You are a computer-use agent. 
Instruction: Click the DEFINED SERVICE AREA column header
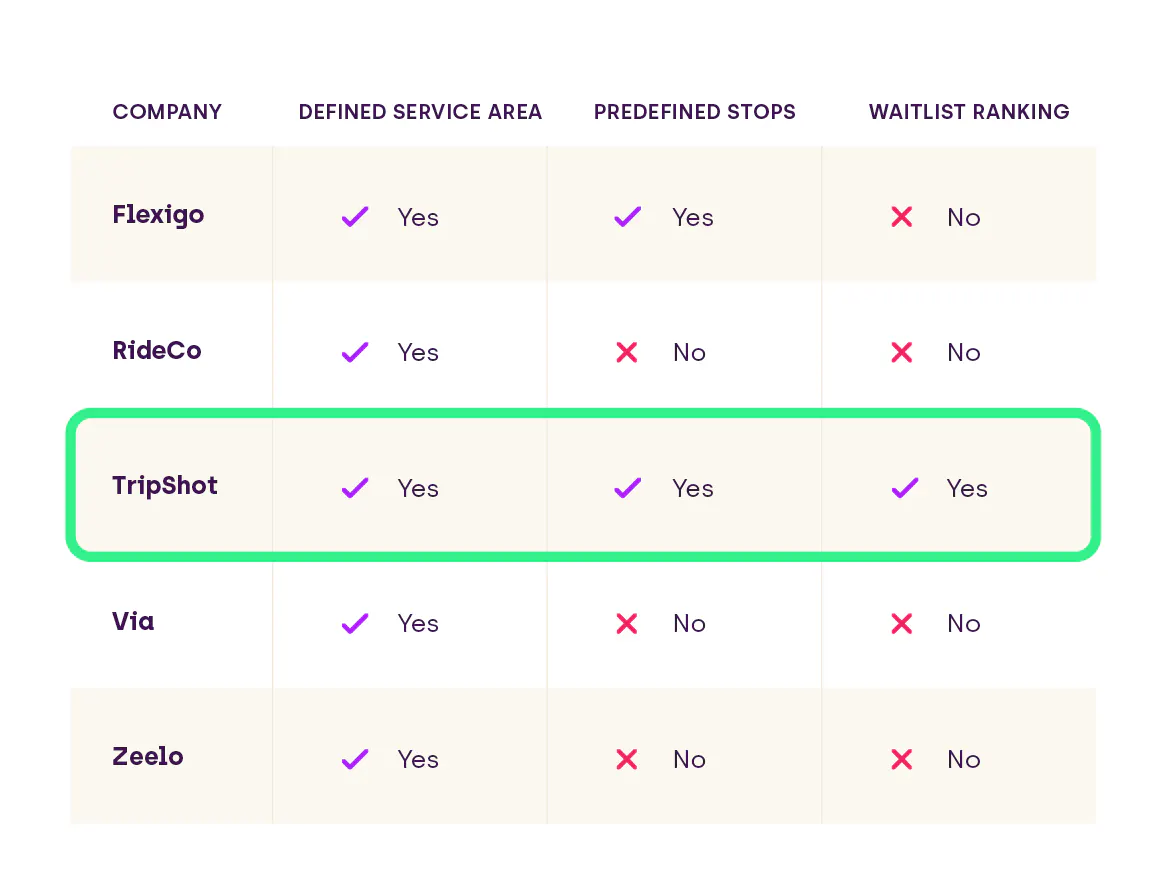pos(420,112)
